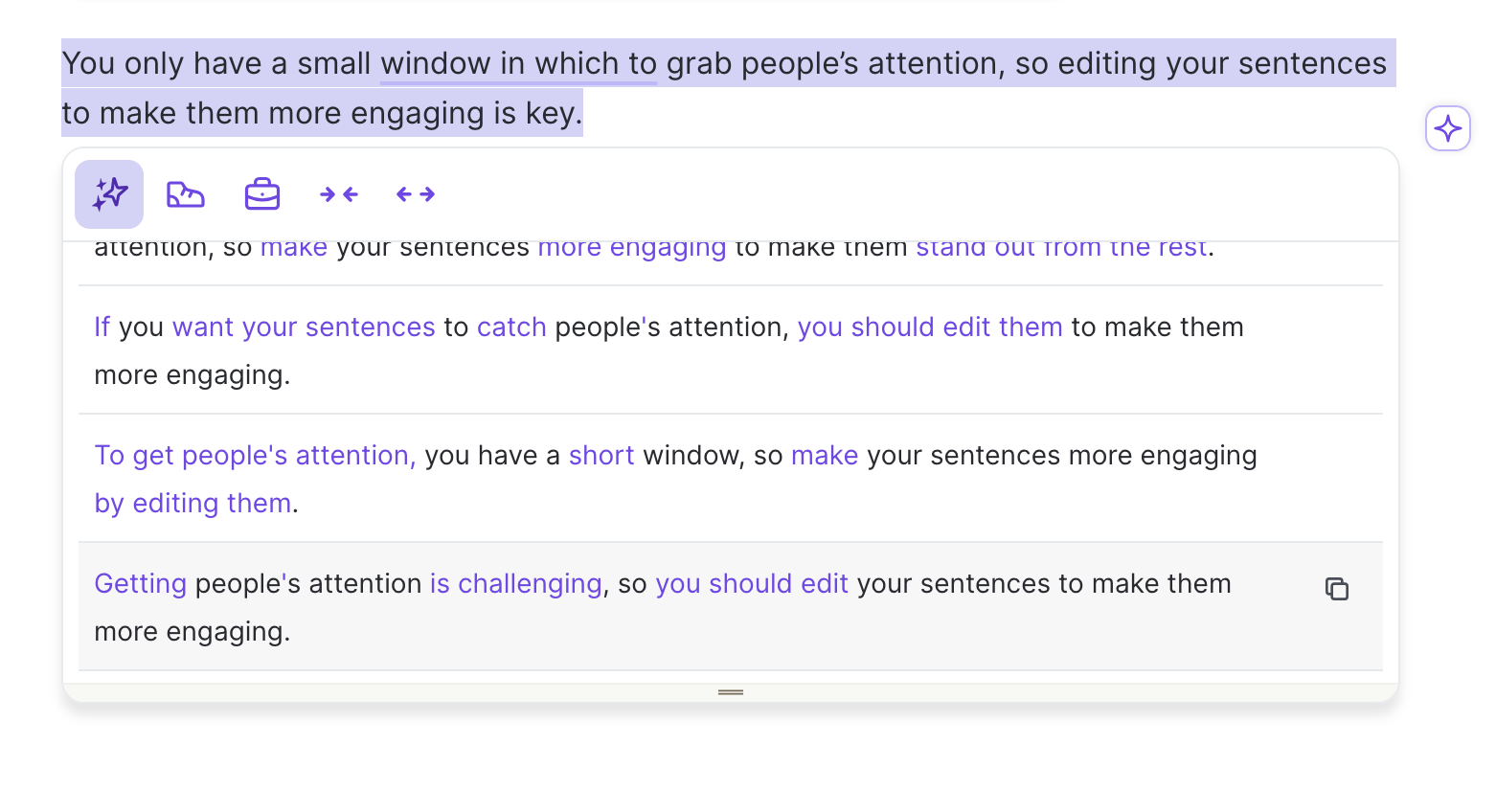Click the underlined phrase "window in which to"
This screenshot has width=1496, height=812.
pos(518,64)
